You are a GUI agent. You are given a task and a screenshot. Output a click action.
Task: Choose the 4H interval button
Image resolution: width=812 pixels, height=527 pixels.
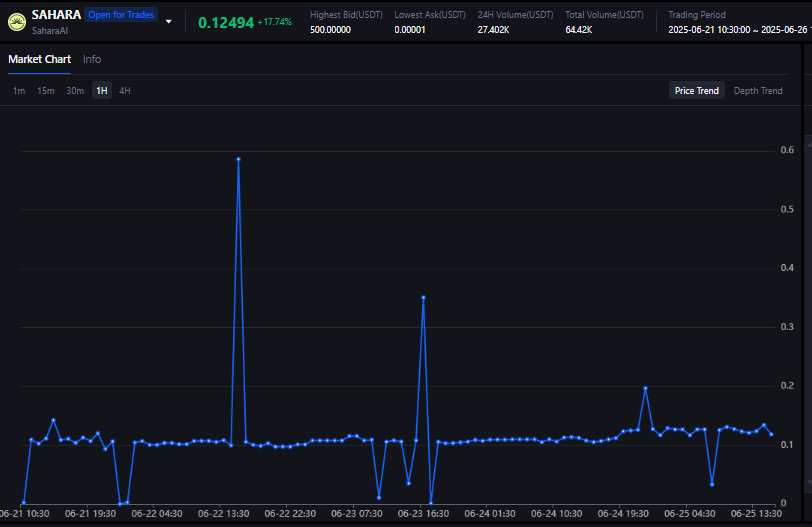click(x=124, y=91)
